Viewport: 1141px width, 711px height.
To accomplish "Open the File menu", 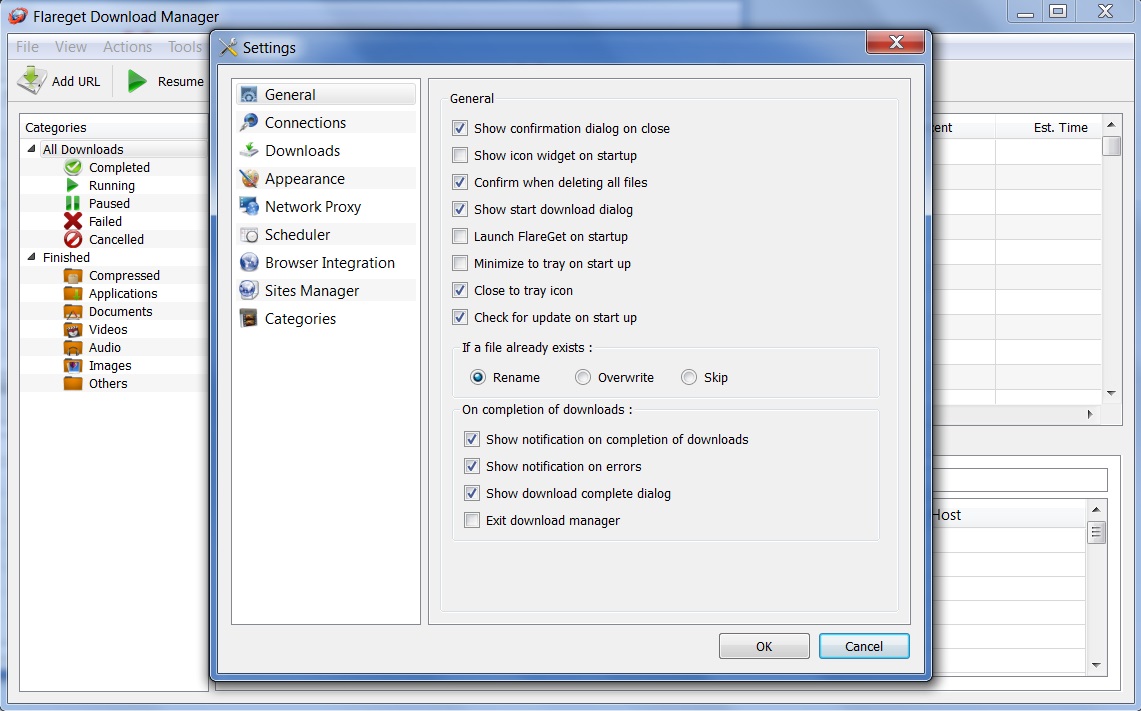I will pyautogui.click(x=28, y=47).
